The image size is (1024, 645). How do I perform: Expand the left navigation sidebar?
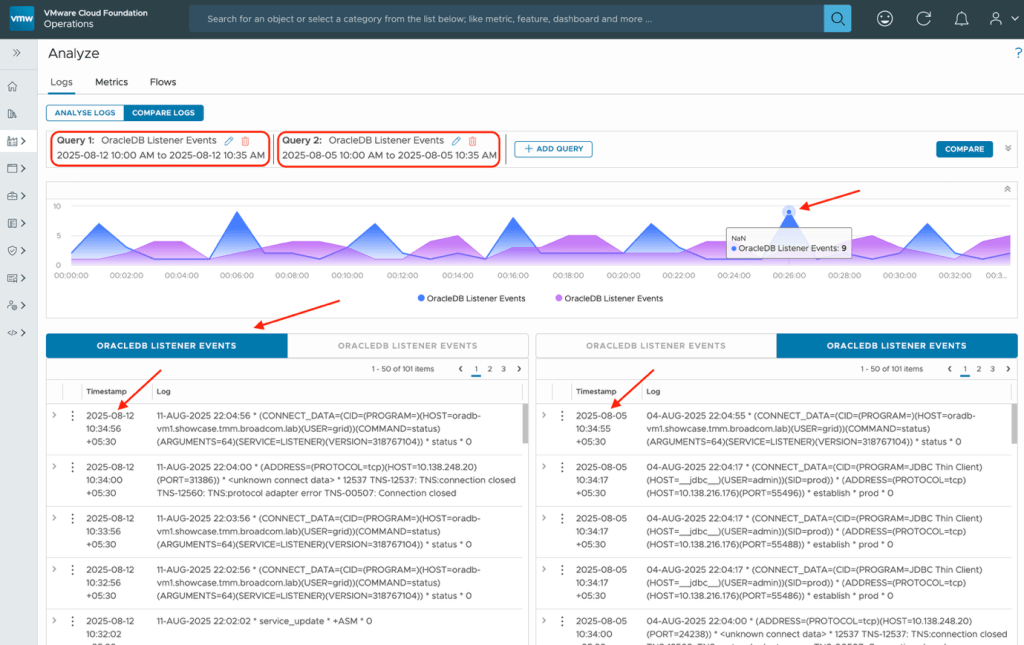pyautogui.click(x=17, y=53)
